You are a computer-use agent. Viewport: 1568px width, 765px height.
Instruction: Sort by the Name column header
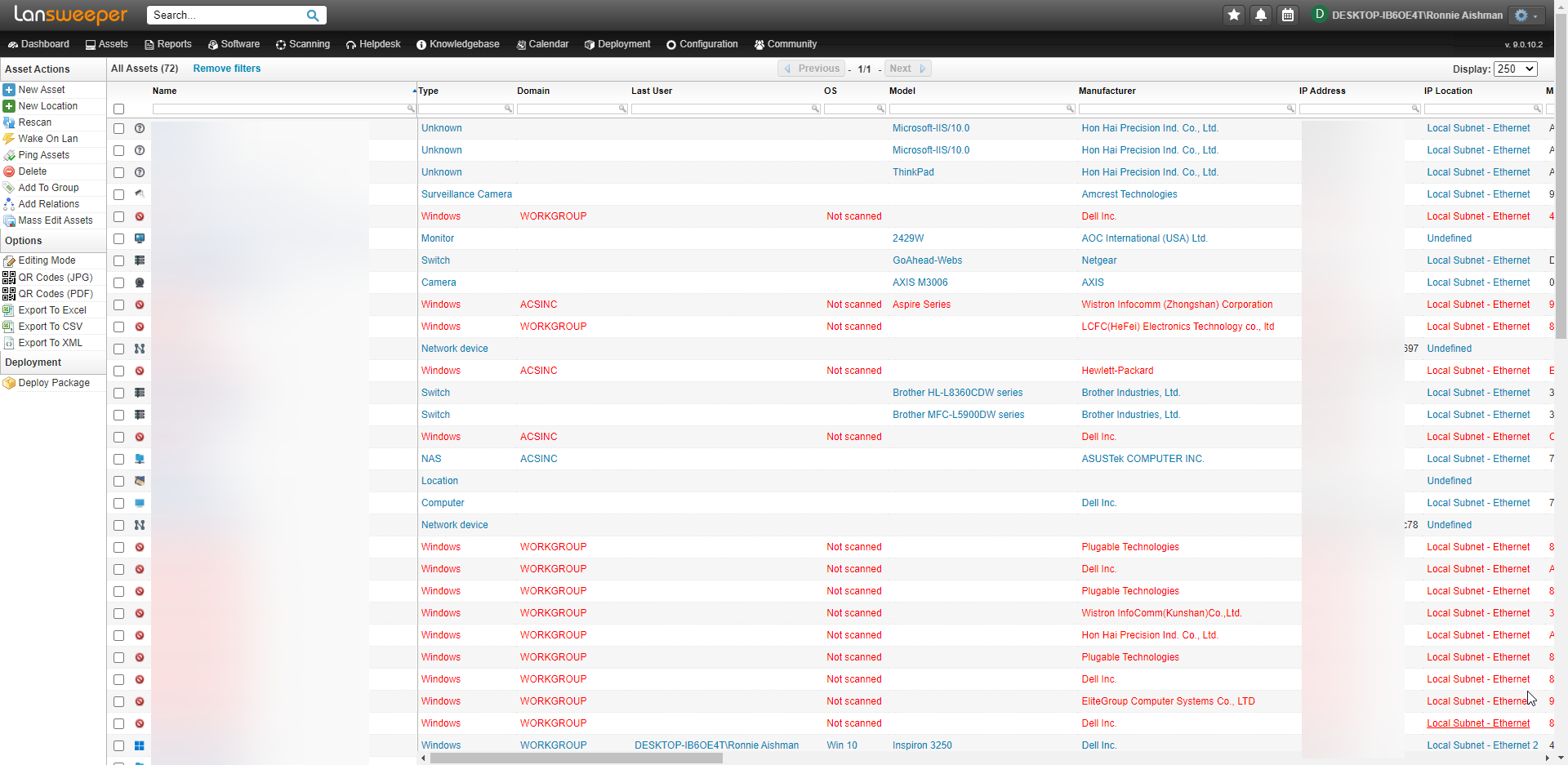(x=164, y=91)
